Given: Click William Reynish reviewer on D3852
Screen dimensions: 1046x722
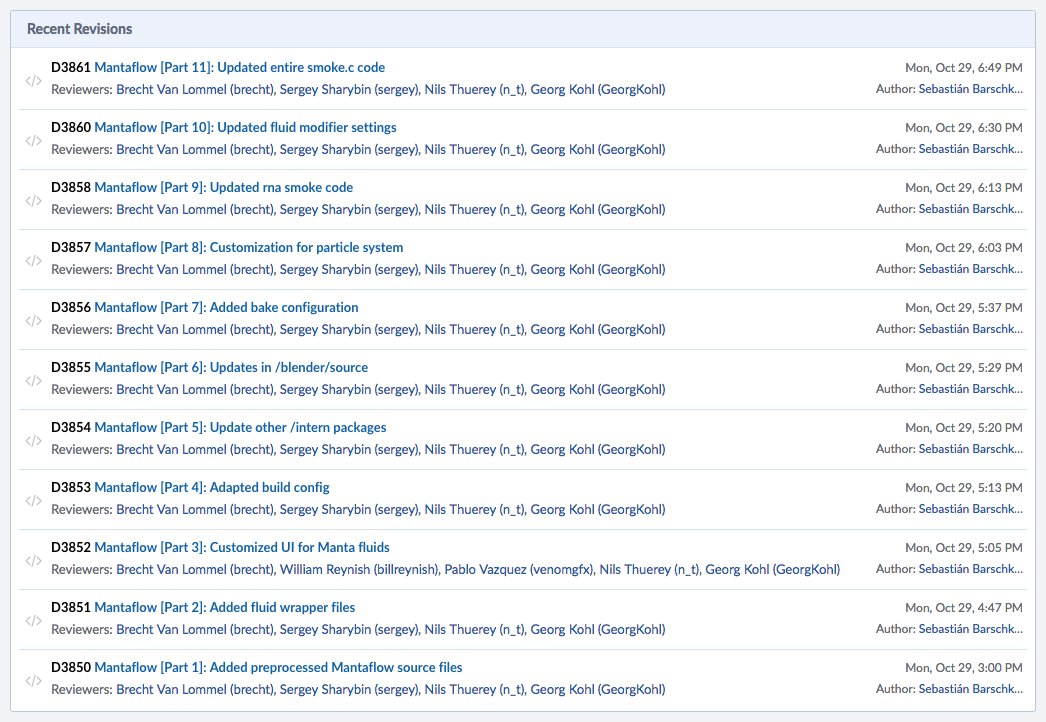Looking at the screenshot, I should click(359, 570).
